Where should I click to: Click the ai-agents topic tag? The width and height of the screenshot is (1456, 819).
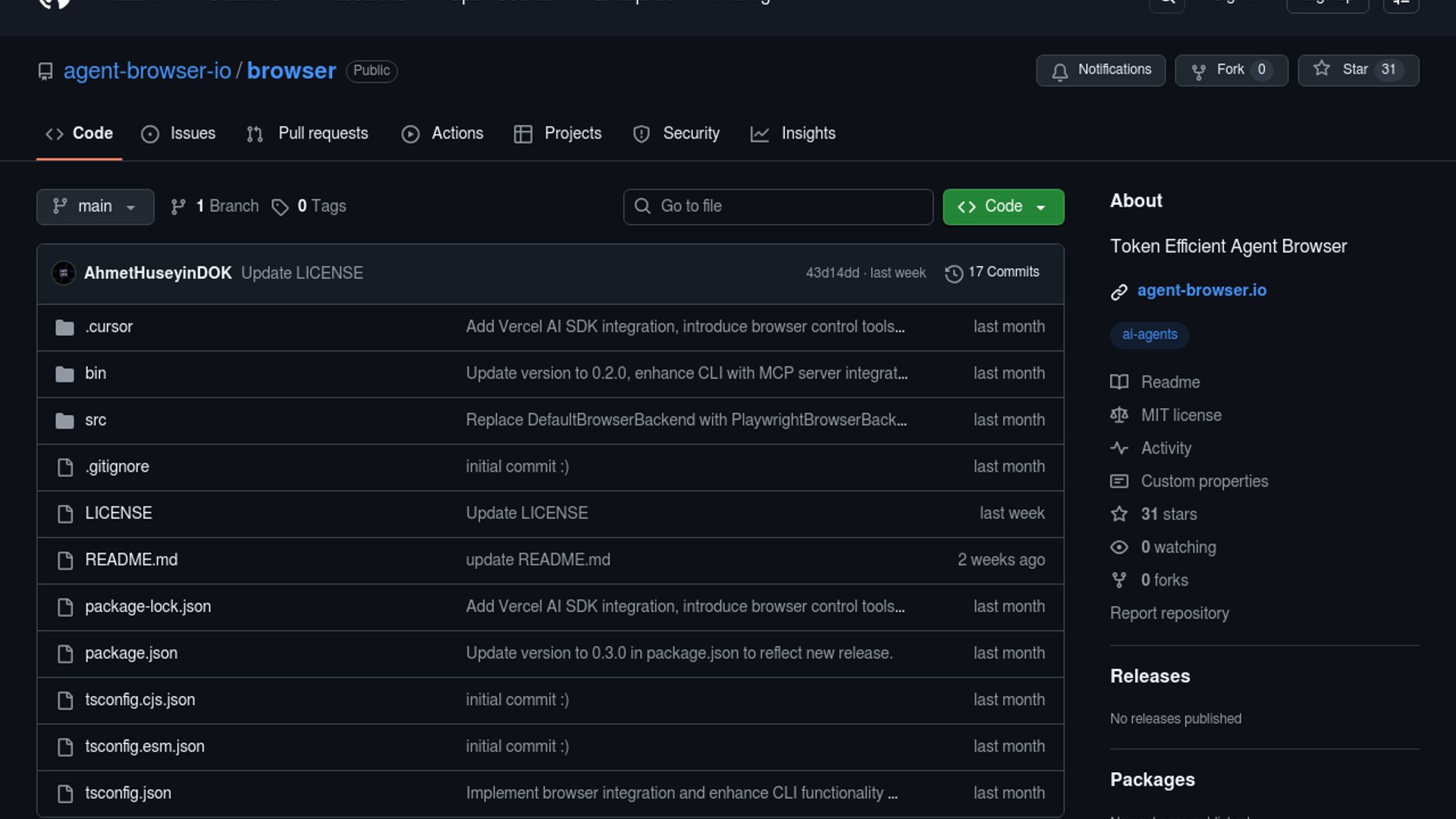pyautogui.click(x=1149, y=334)
